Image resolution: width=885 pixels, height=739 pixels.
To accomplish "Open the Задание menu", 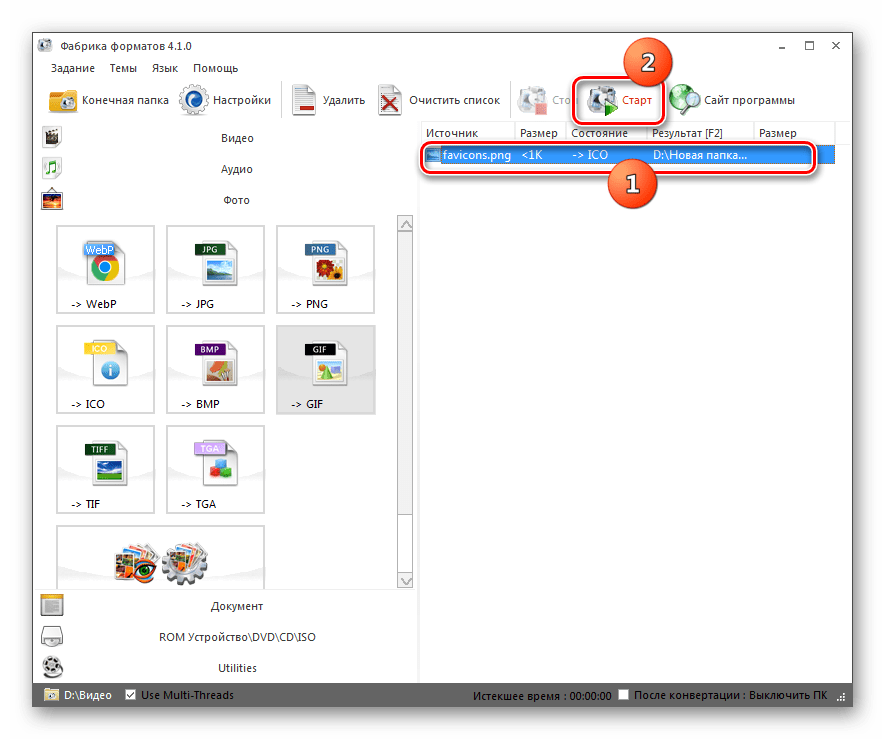I will (x=73, y=68).
